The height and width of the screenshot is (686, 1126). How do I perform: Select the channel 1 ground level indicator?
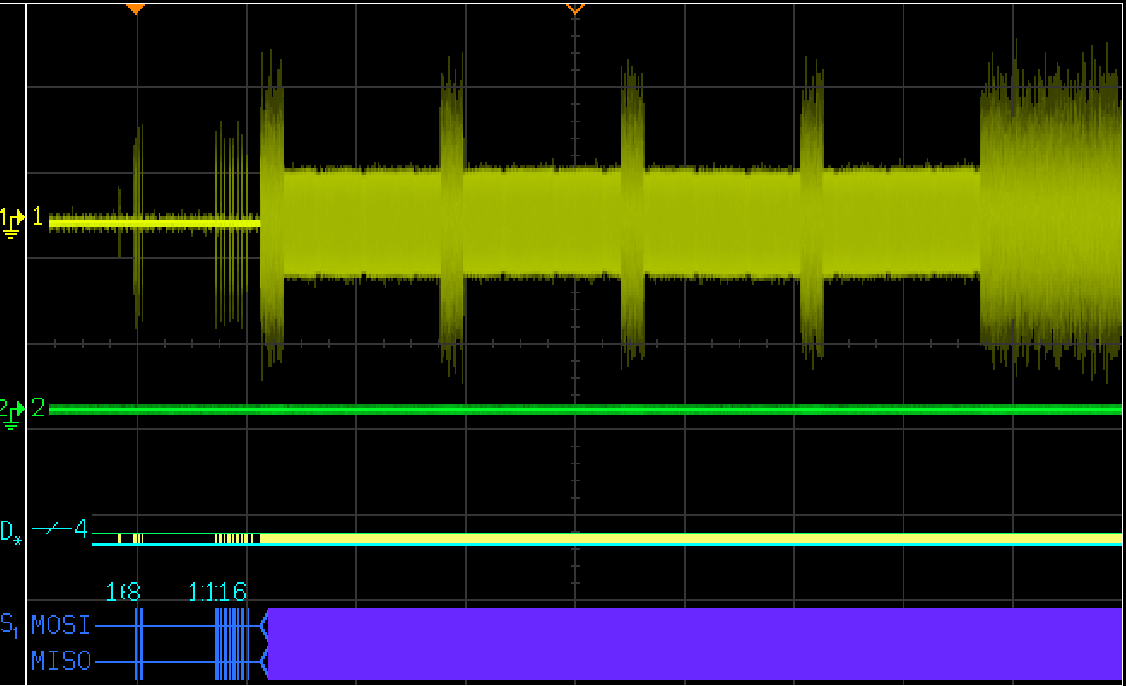point(12,223)
